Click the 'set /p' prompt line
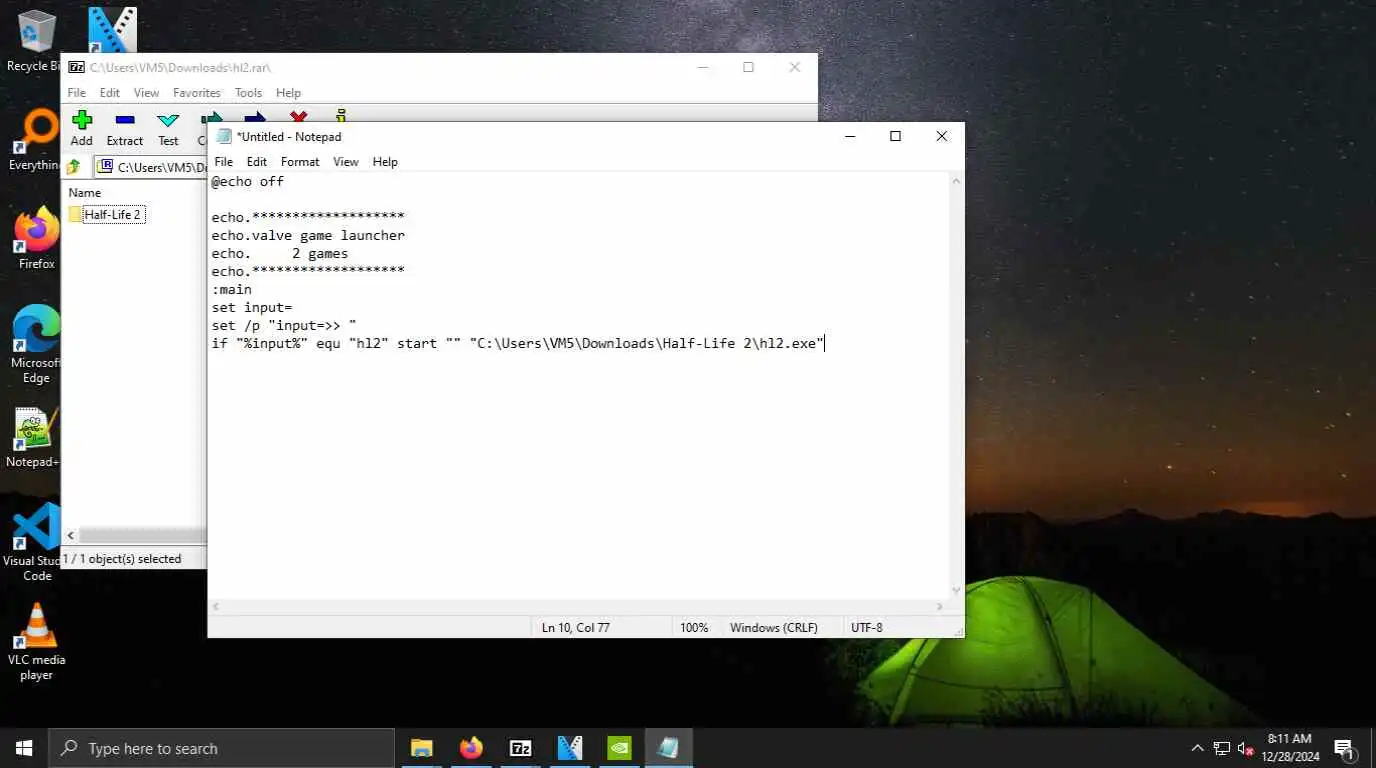This screenshot has width=1376, height=768. coord(284,325)
